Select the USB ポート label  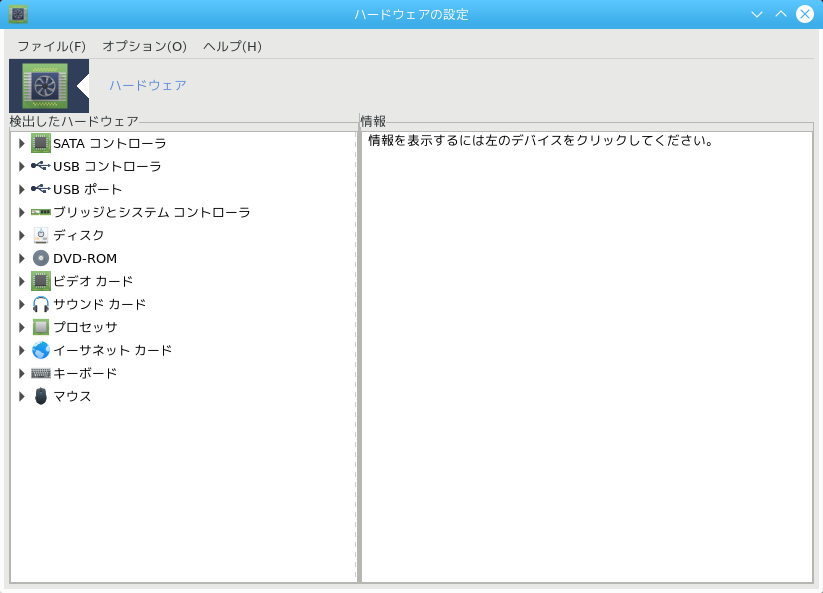coord(88,189)
